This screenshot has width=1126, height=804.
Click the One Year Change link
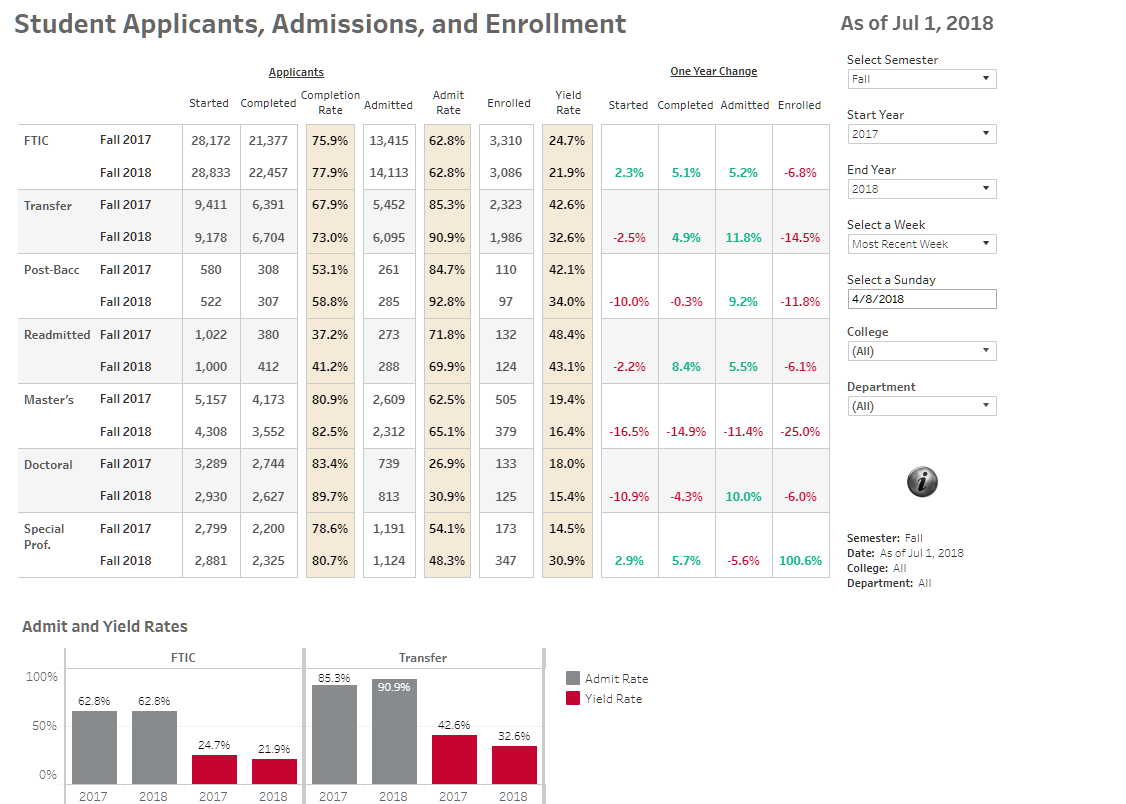click(x=714, y=71)
